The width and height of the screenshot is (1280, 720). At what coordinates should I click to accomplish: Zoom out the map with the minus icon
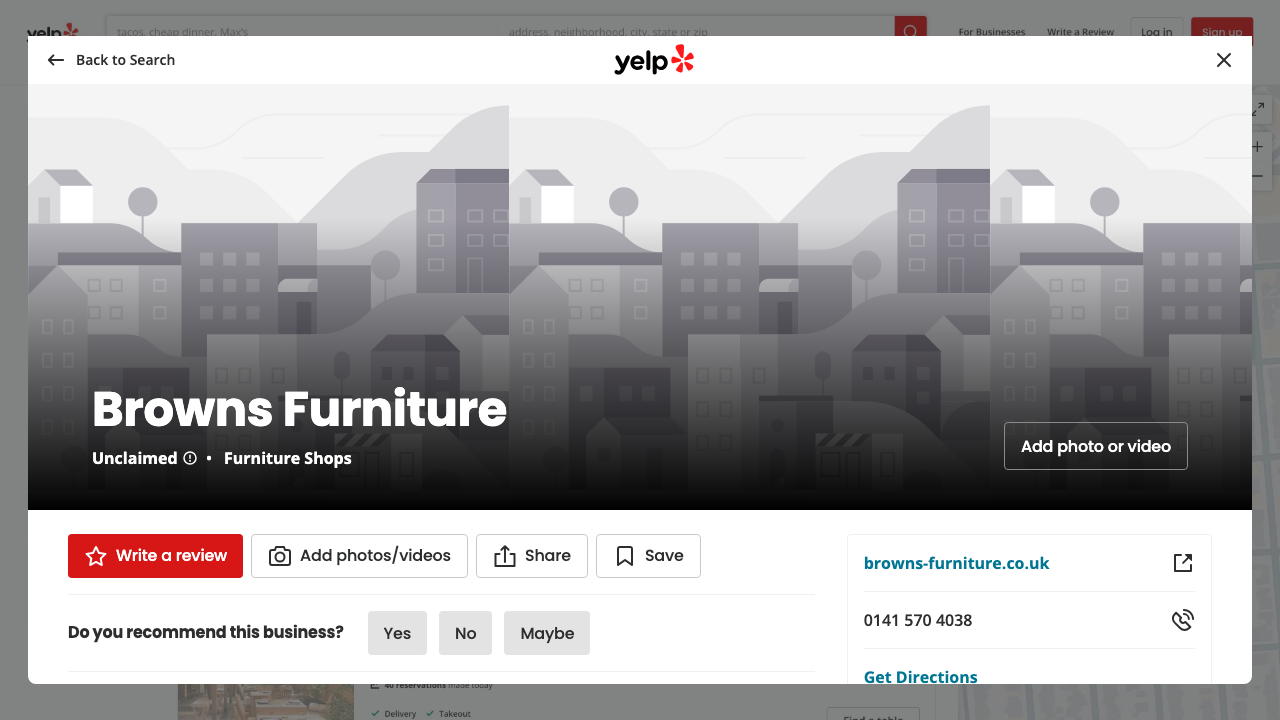click(1256, 175)
